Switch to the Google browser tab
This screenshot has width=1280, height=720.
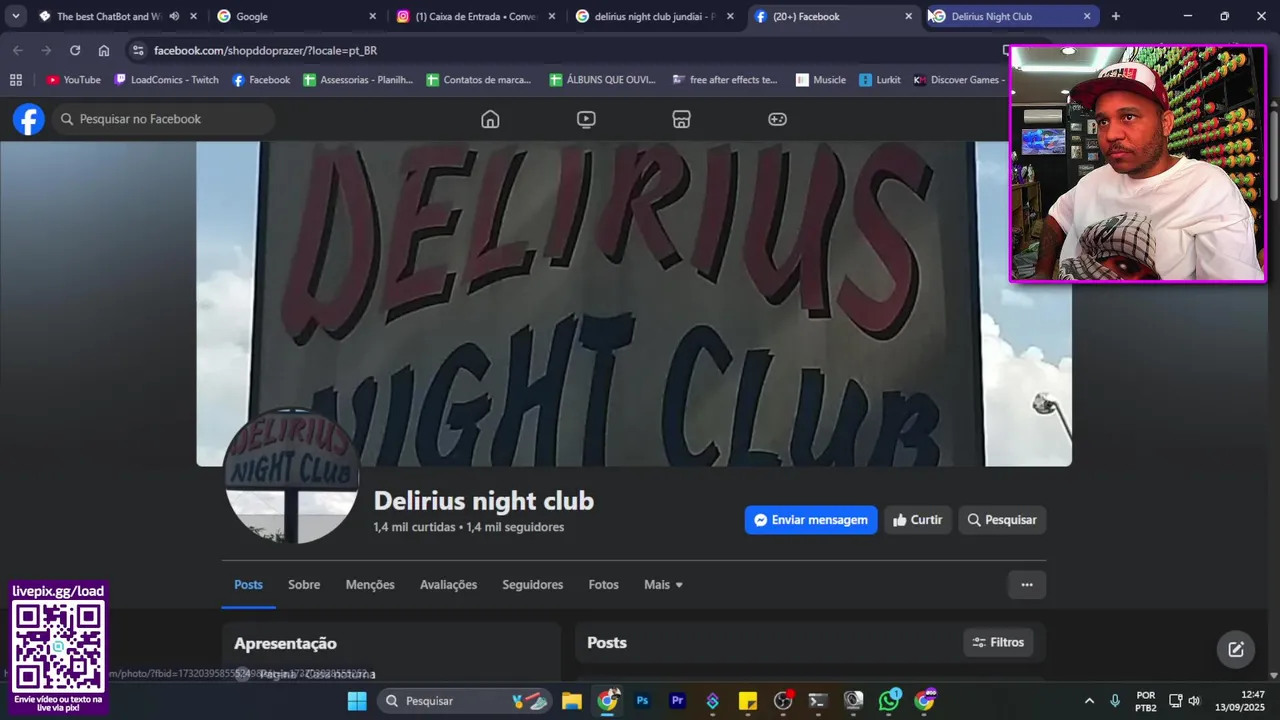(x=296, y=16)
